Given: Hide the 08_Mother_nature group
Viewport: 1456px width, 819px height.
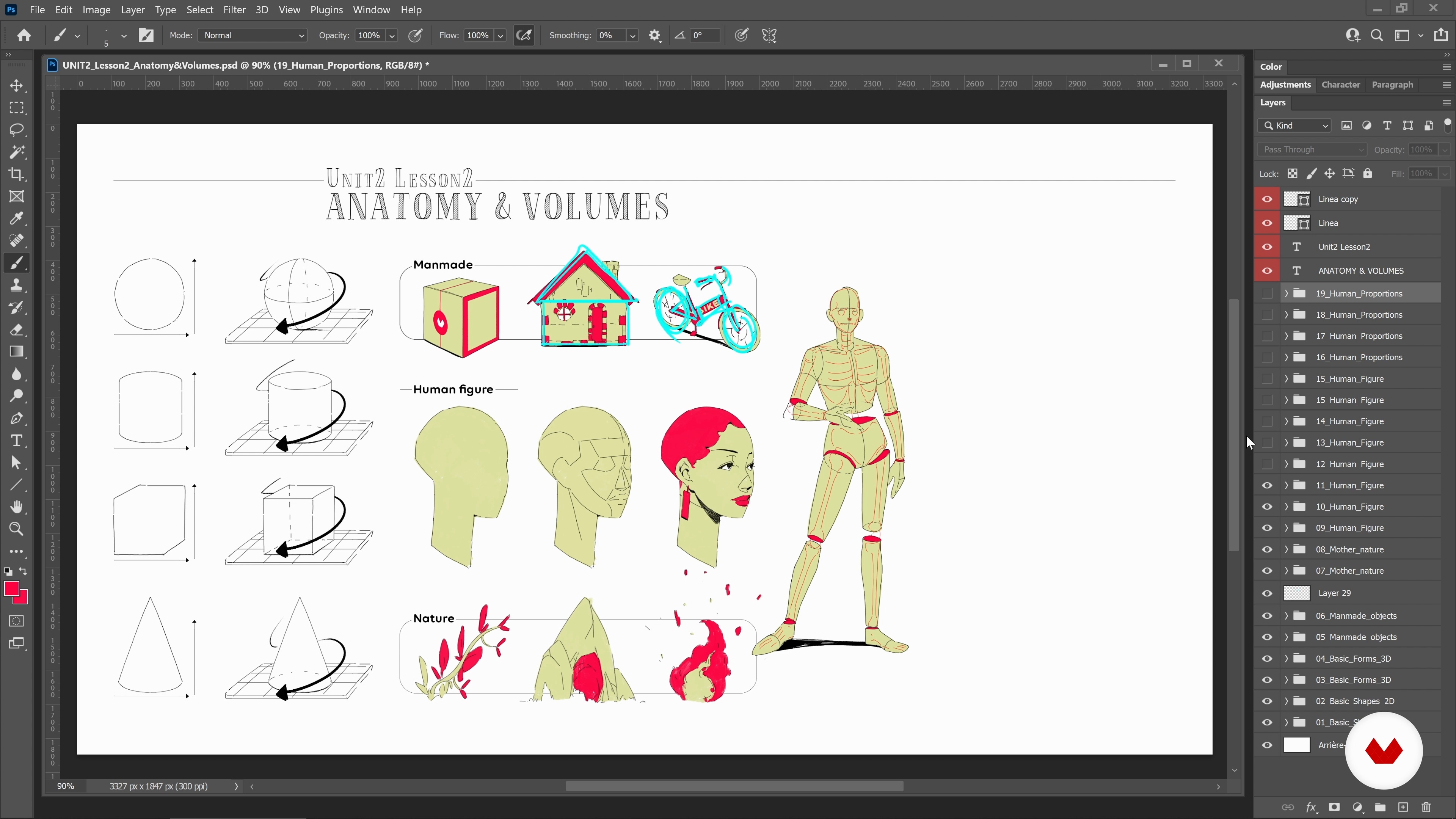Looking at the screenshot, I should pos(1267,549).
